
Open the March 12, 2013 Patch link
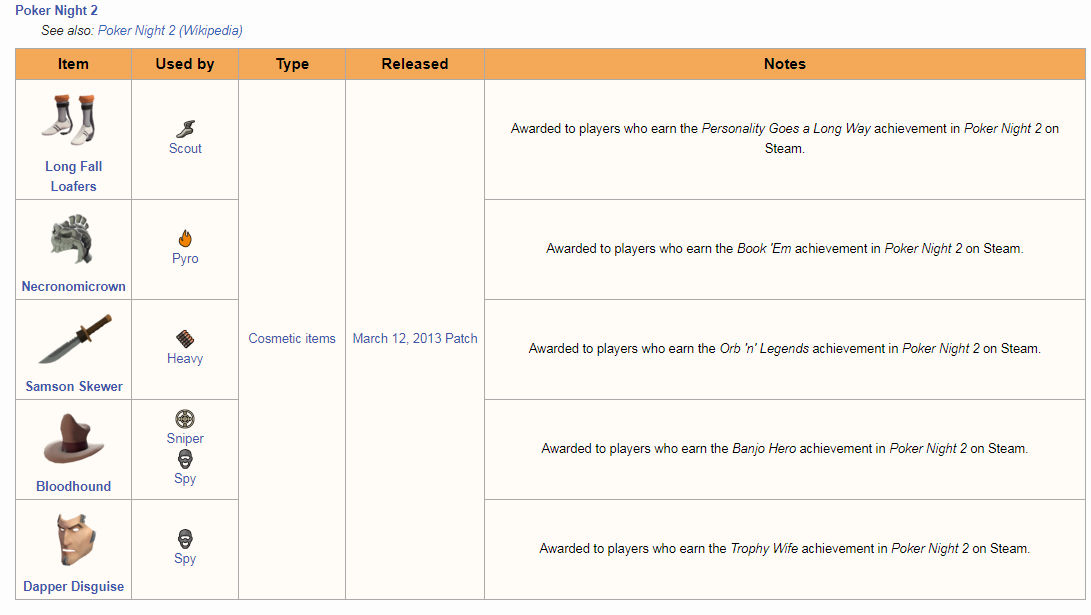pyautogui.click(x=415, y=338)
